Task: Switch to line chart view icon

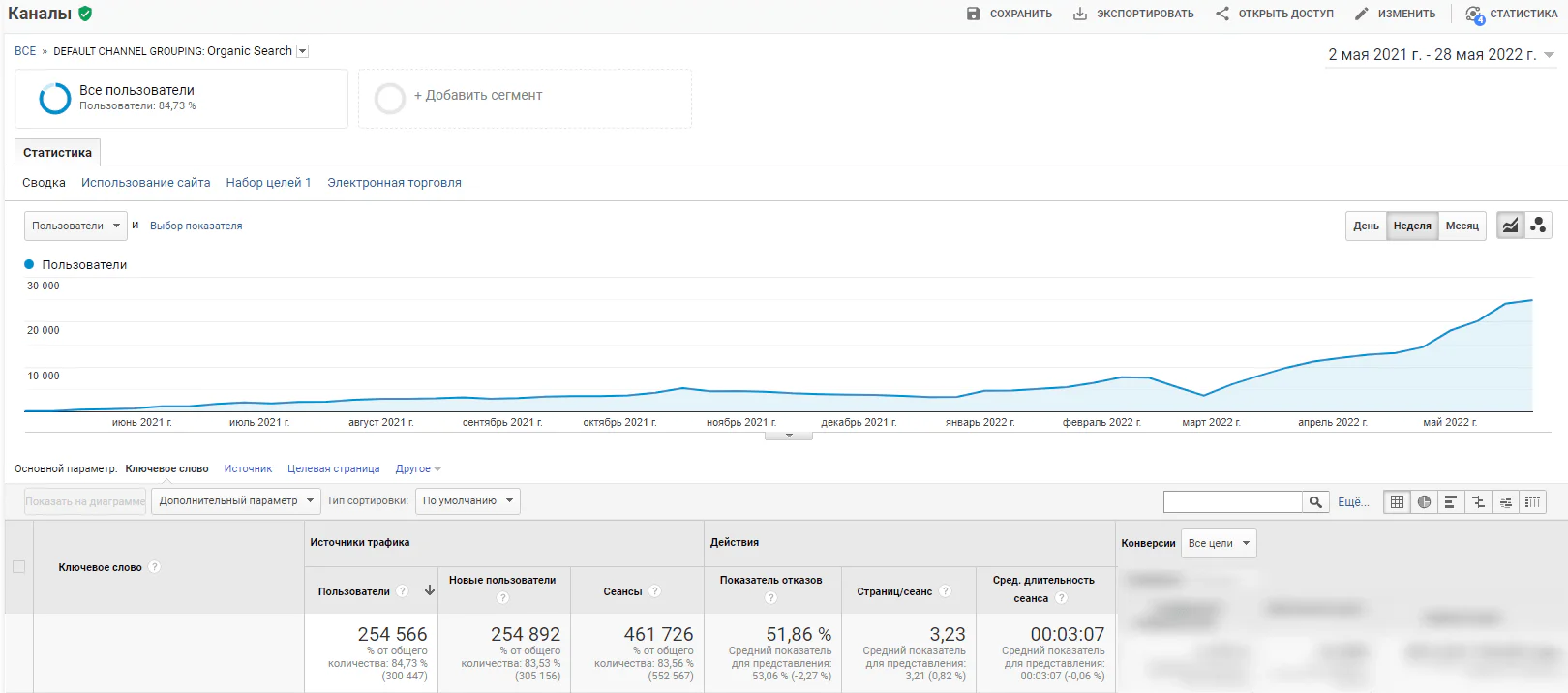Action: 1510,226
